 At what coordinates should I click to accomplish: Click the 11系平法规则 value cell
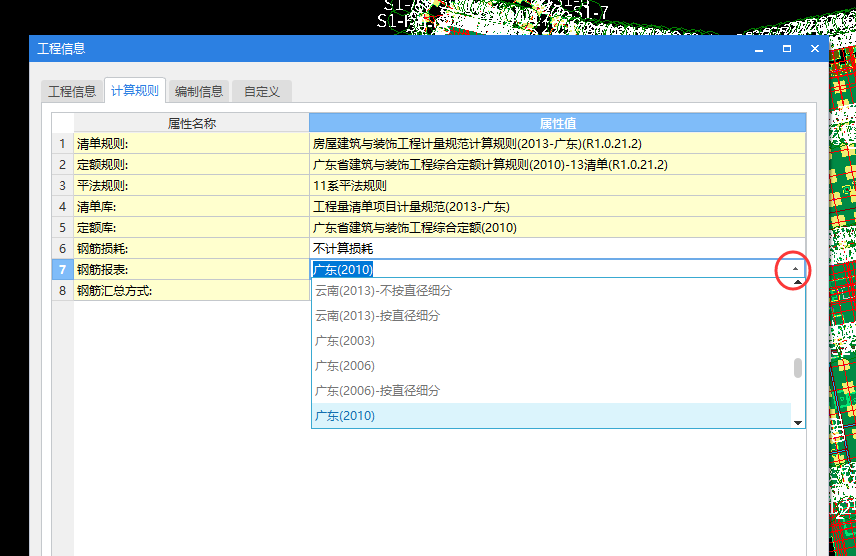click(557, 186)
